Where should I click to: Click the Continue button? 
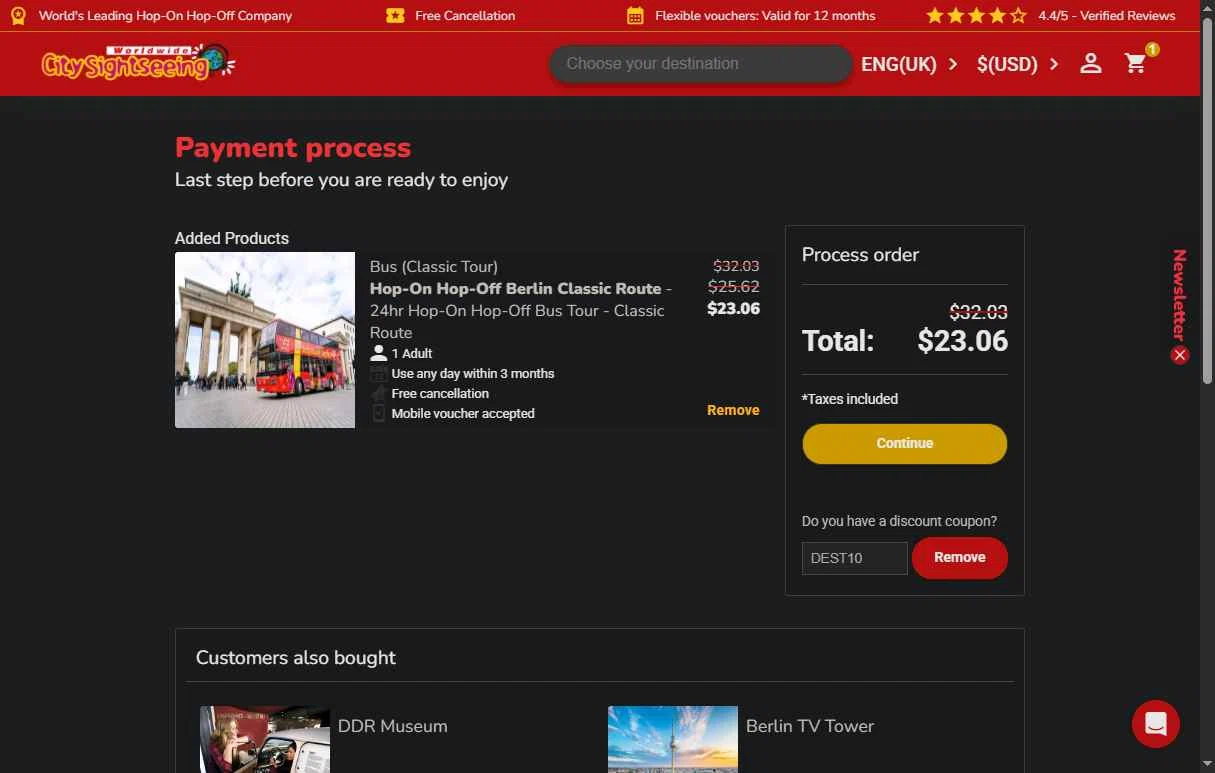[905, 443]
